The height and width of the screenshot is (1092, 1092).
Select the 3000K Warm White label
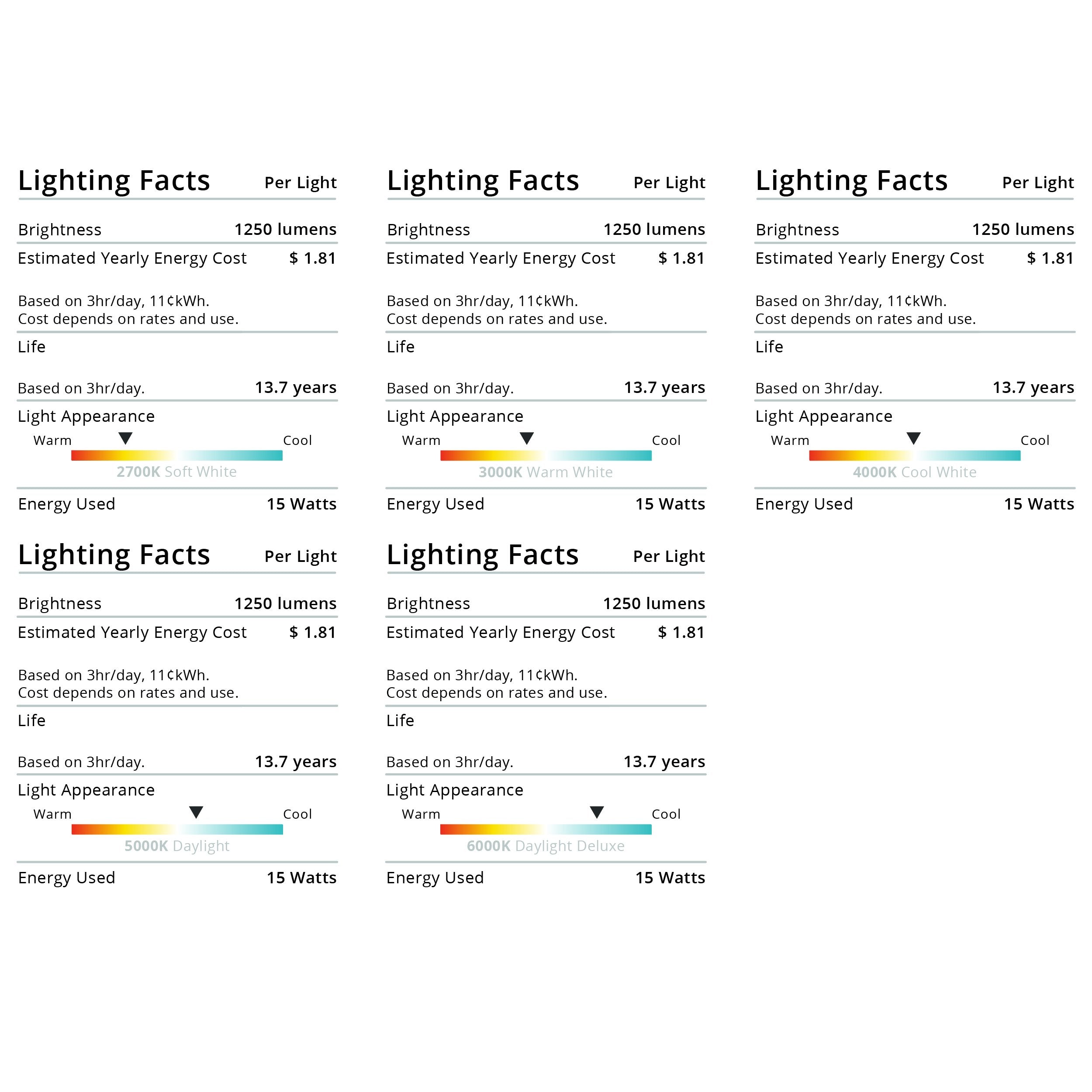[x=546, y=472]
